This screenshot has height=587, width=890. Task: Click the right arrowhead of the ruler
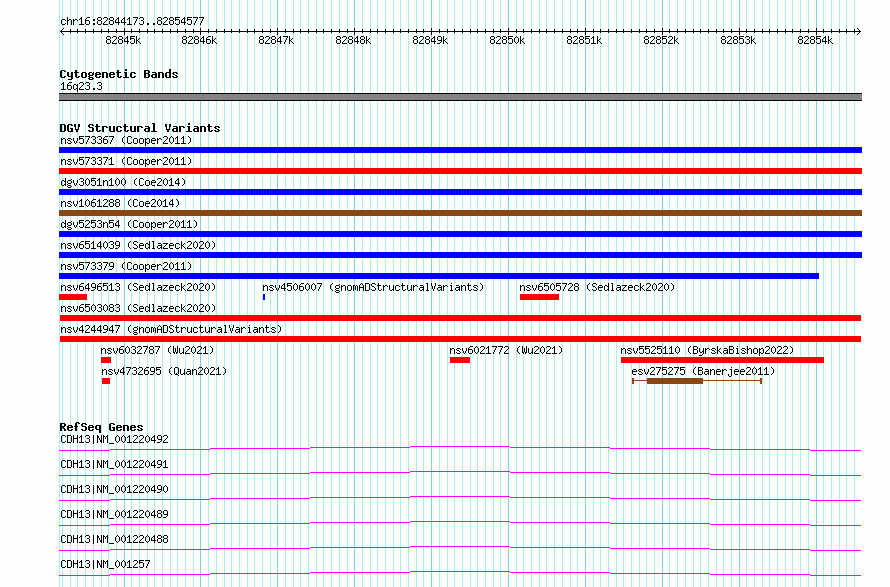pos(859,31)
